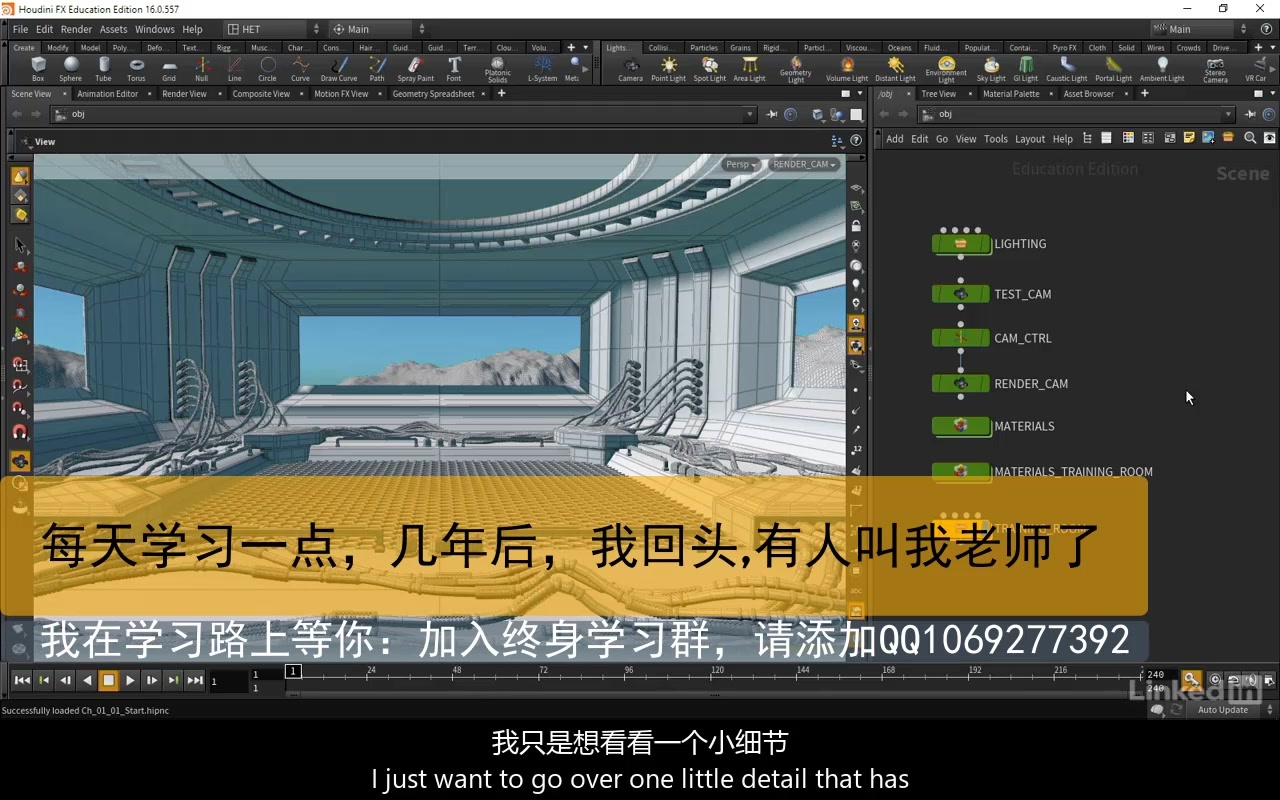The width and height of the screenshot is (1280, 800).
Task: Add a Point Light
Action: coord(669,69)
